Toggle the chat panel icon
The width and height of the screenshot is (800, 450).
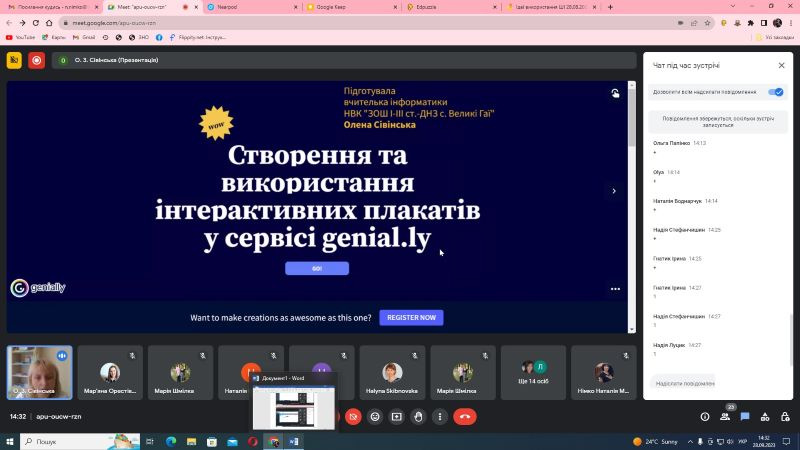[x=745, y=417]
